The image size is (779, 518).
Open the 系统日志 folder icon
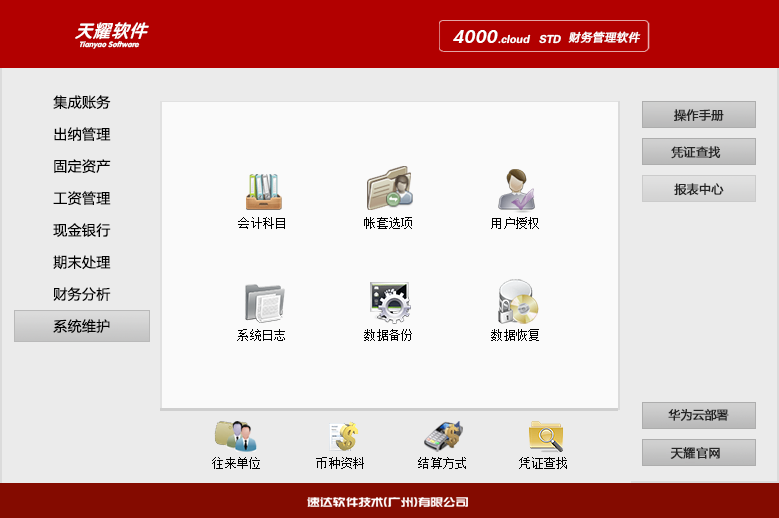pyautogui.click(x=264, y=303)
